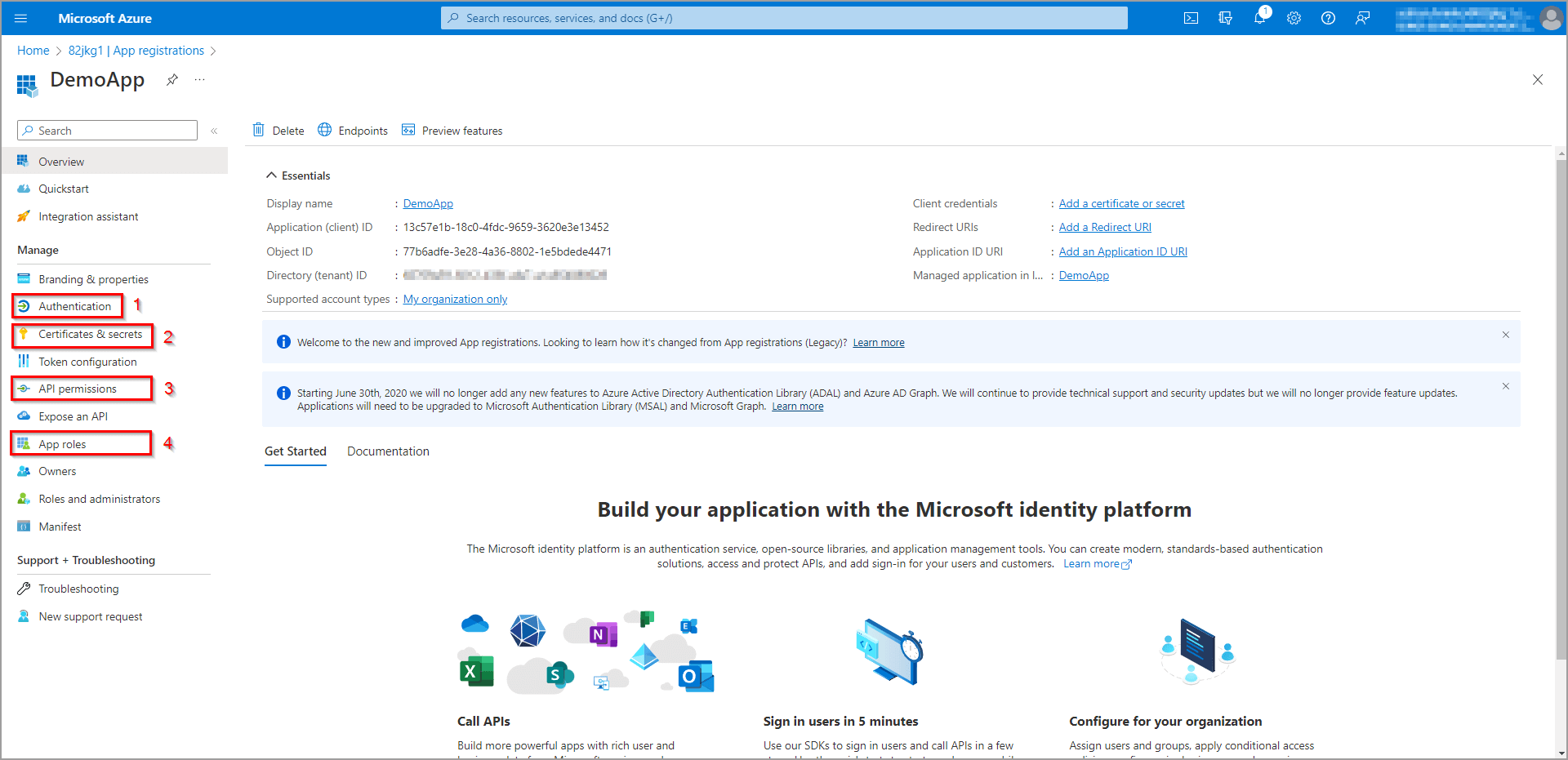1568x760 pixels.
Task: Open the directories and subscriptions filter icon
Action: coord(1225,18)
